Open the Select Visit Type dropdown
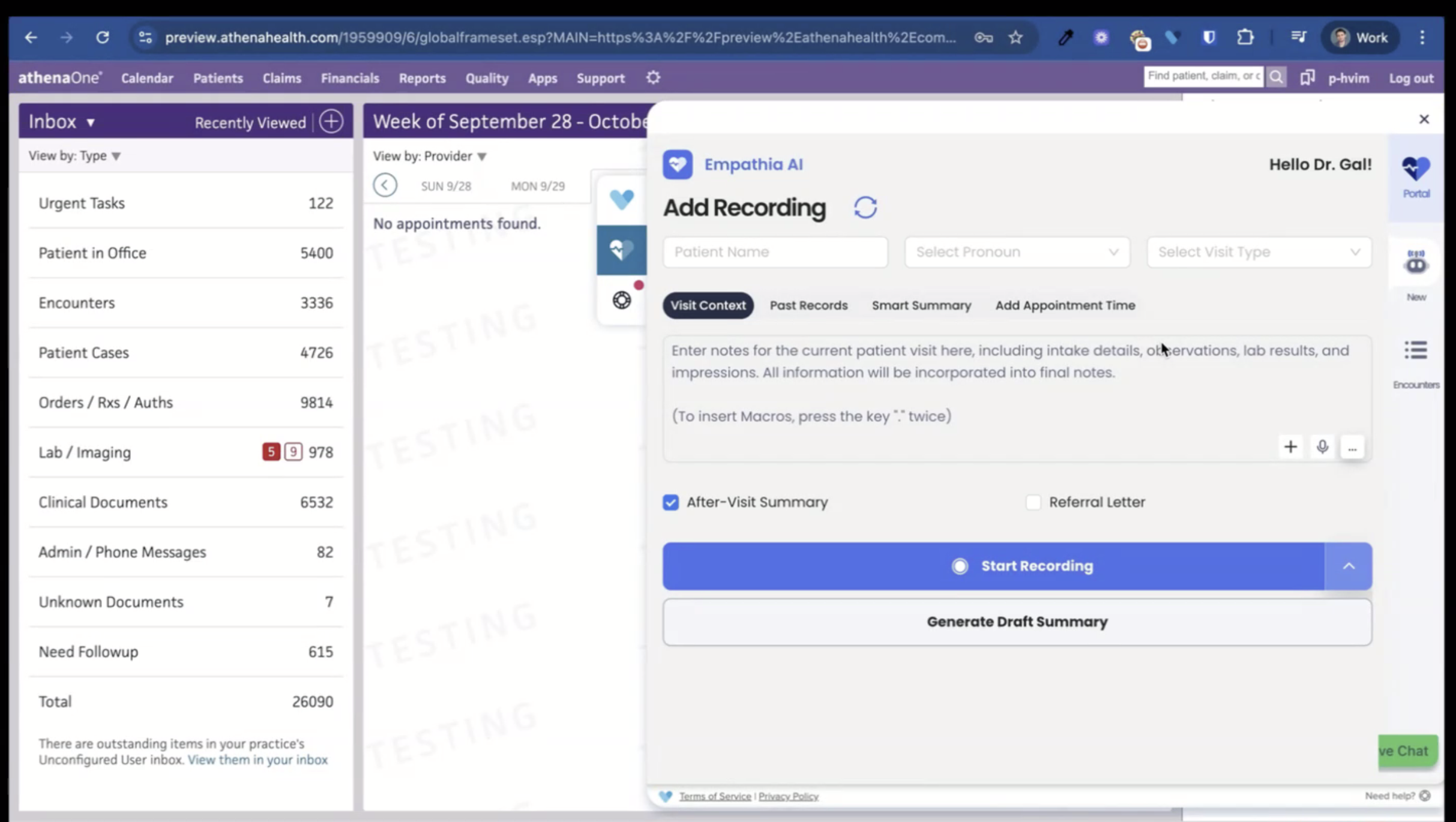This screenshot has width=1456, height=822. (x=1259, y=252)
